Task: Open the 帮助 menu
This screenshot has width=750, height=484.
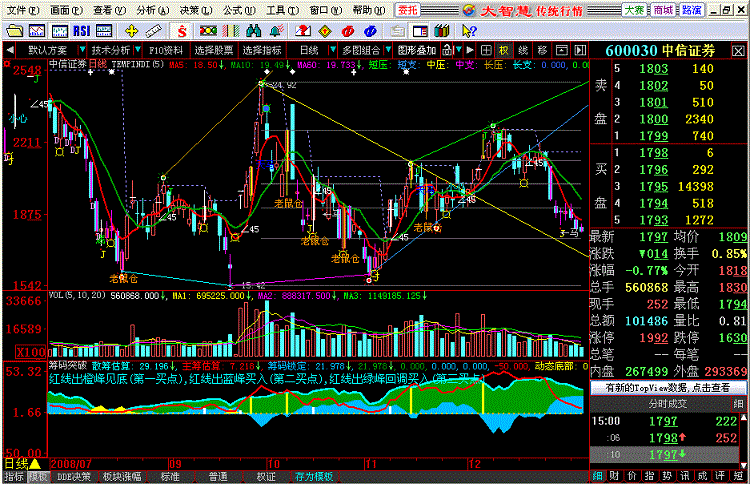Action: 369,10
